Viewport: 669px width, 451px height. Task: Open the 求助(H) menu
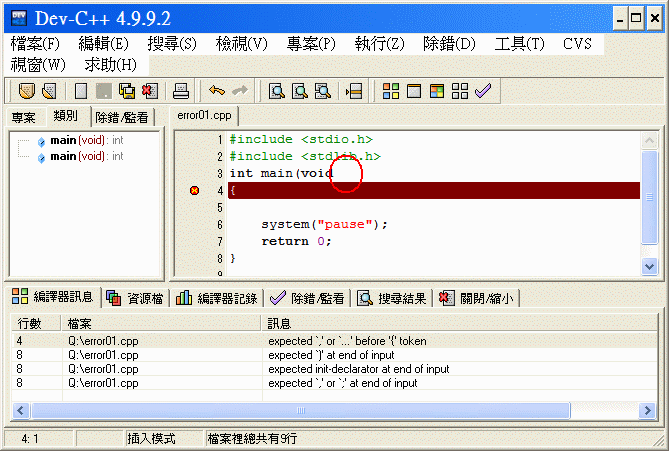click(x=111, y=65)
